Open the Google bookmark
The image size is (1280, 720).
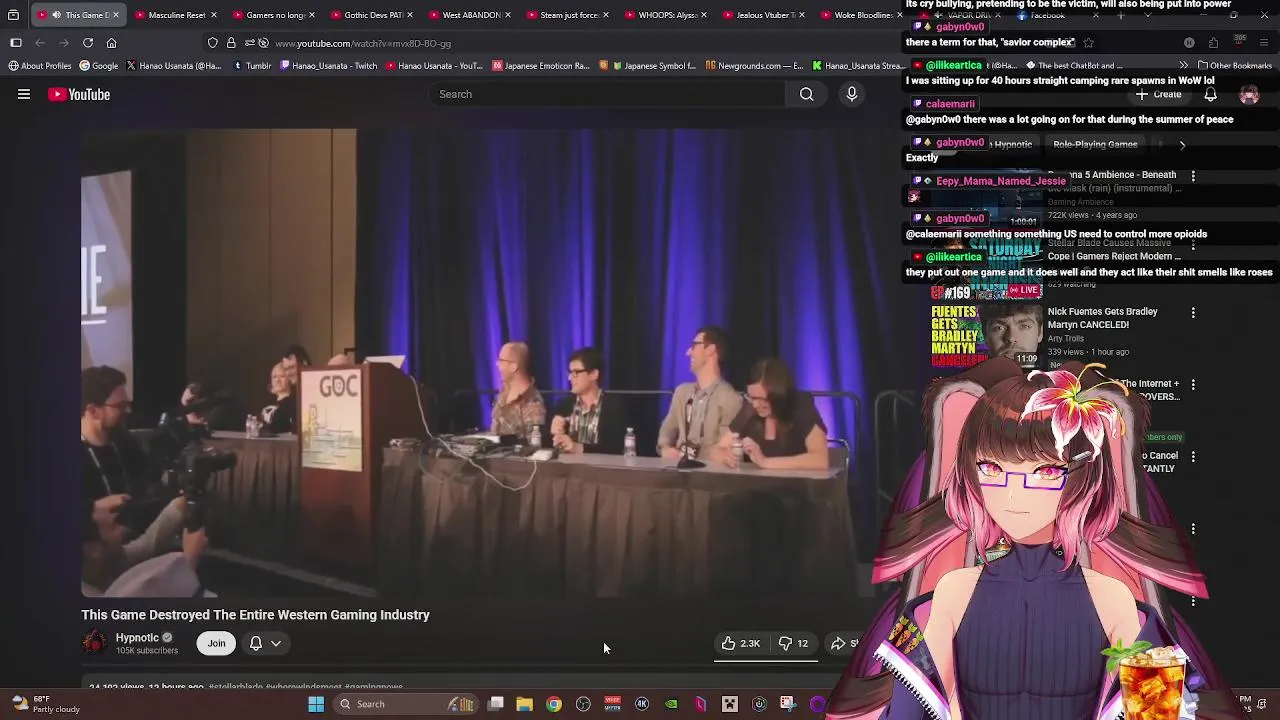[98, 66]
